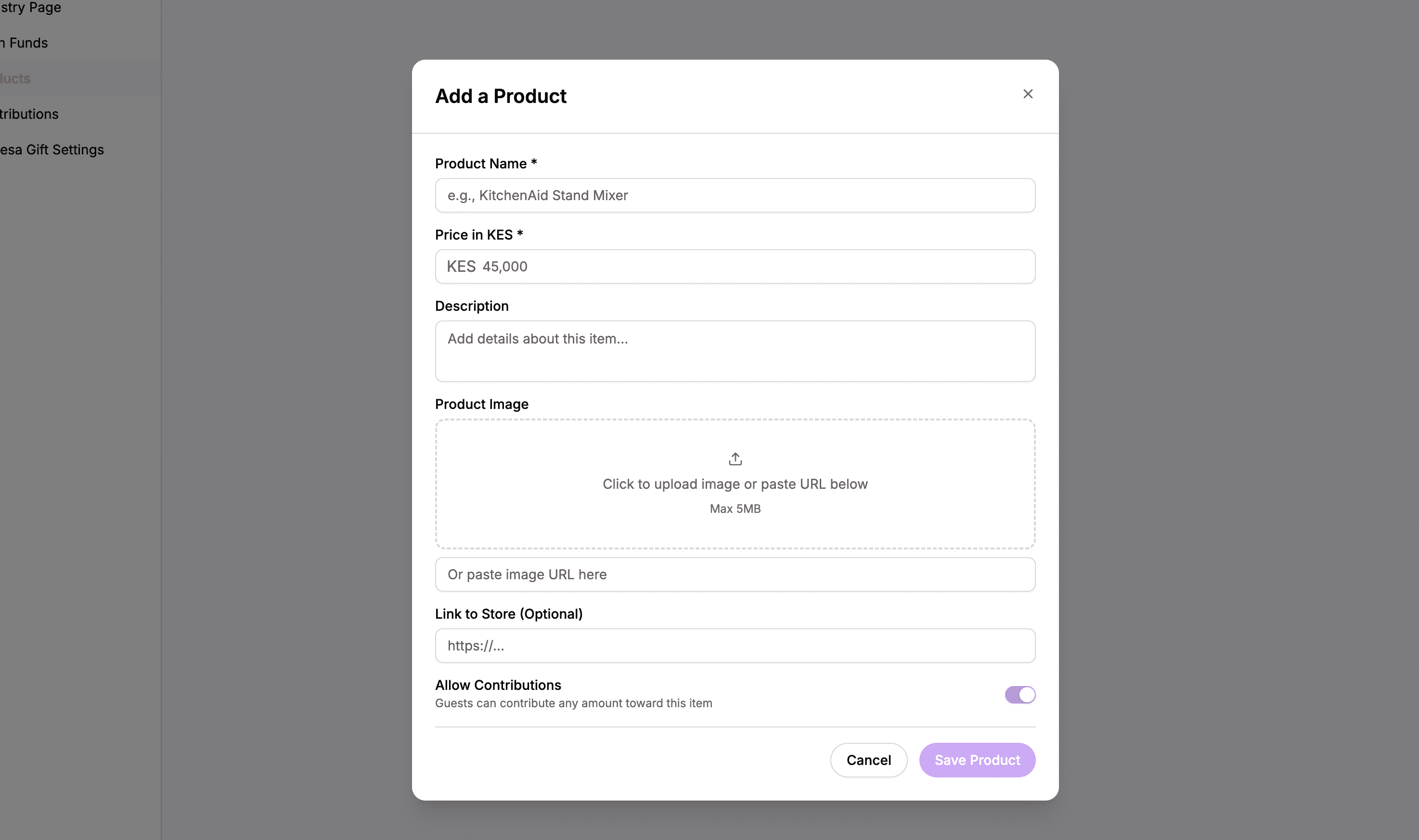The image size is (1419, 840).
Task: Close the Add a Product dialog
Action: (1027, 94)
